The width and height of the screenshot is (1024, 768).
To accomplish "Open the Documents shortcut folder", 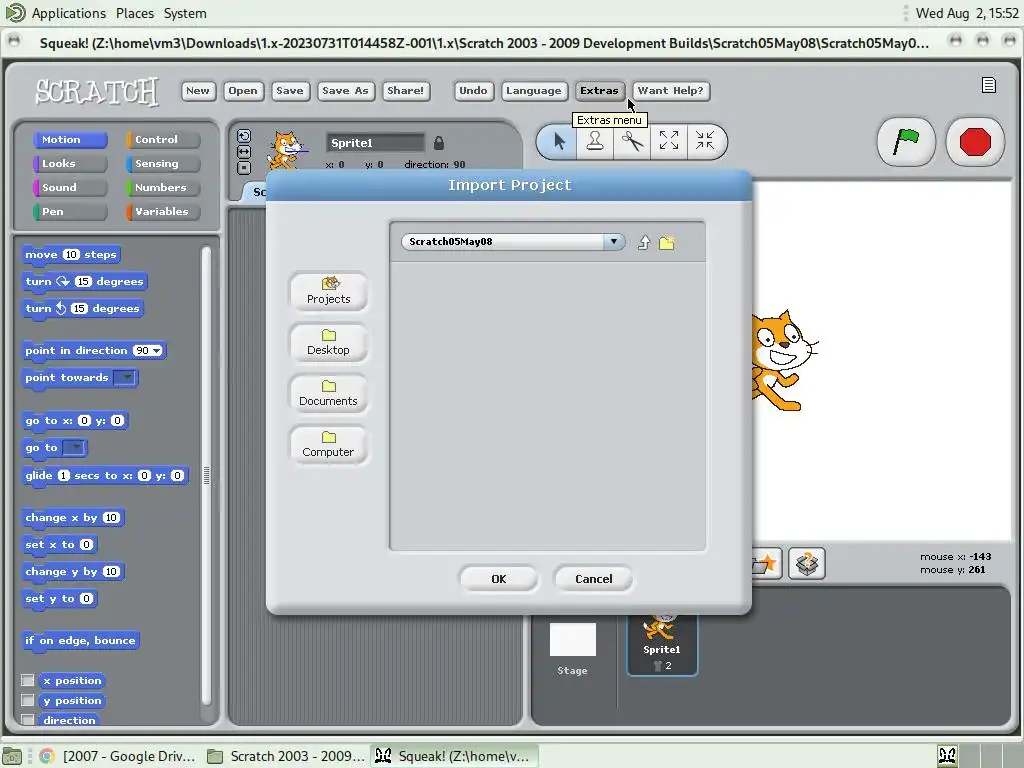I will coord(328,393).
